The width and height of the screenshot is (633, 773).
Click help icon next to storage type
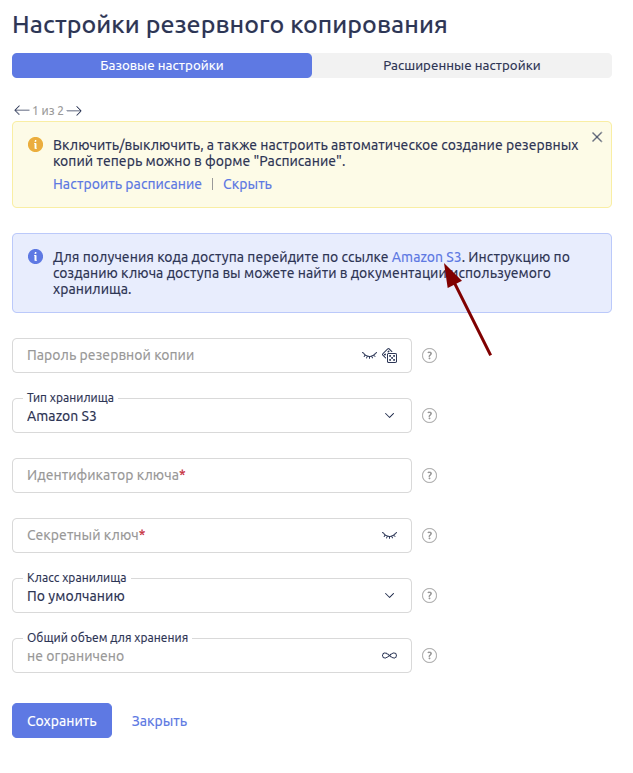click(430, 416)
